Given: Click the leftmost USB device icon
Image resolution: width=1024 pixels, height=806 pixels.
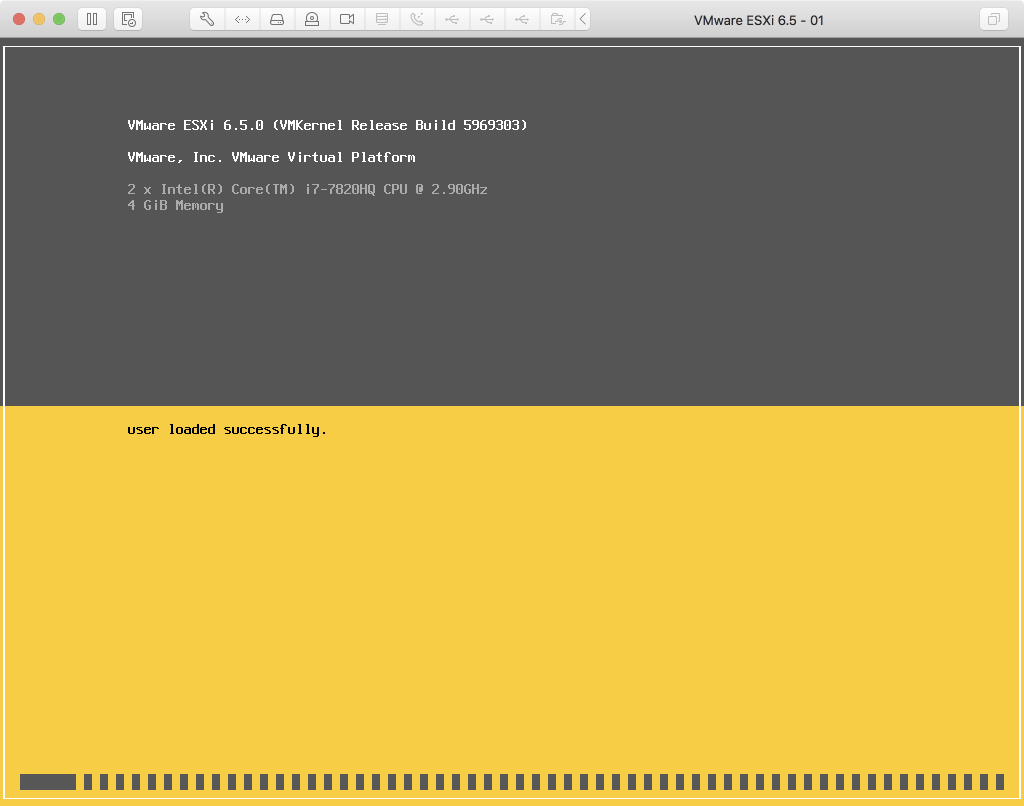Looking at the screenshot, I should 452,19.
